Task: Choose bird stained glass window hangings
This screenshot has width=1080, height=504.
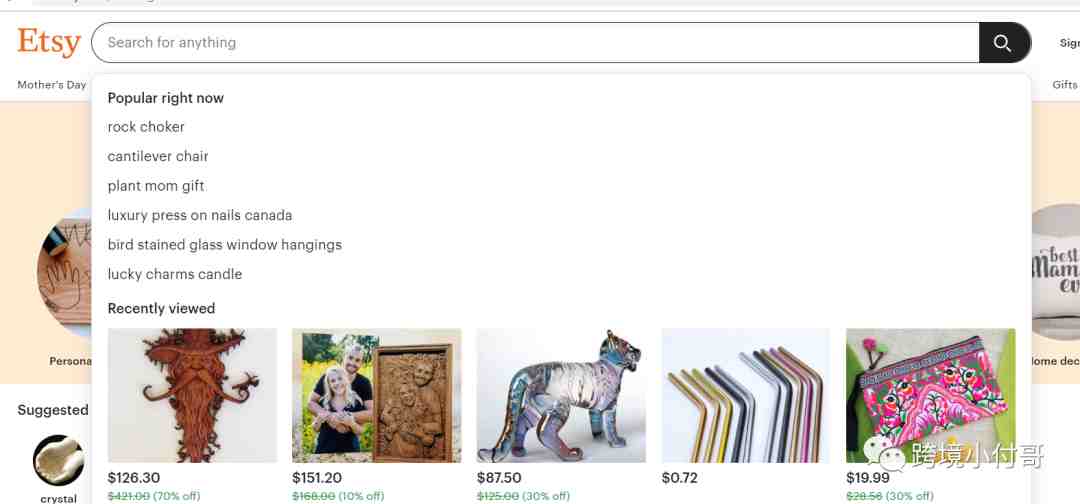Action: pos(225,244)
